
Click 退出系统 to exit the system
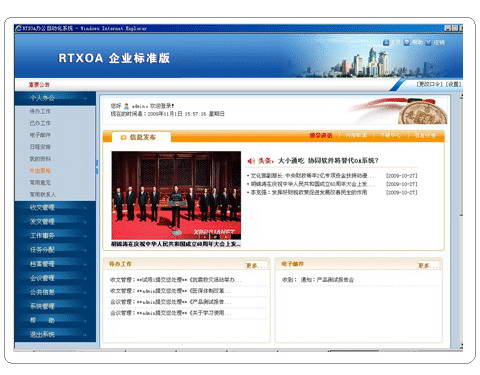pos(55,334)
